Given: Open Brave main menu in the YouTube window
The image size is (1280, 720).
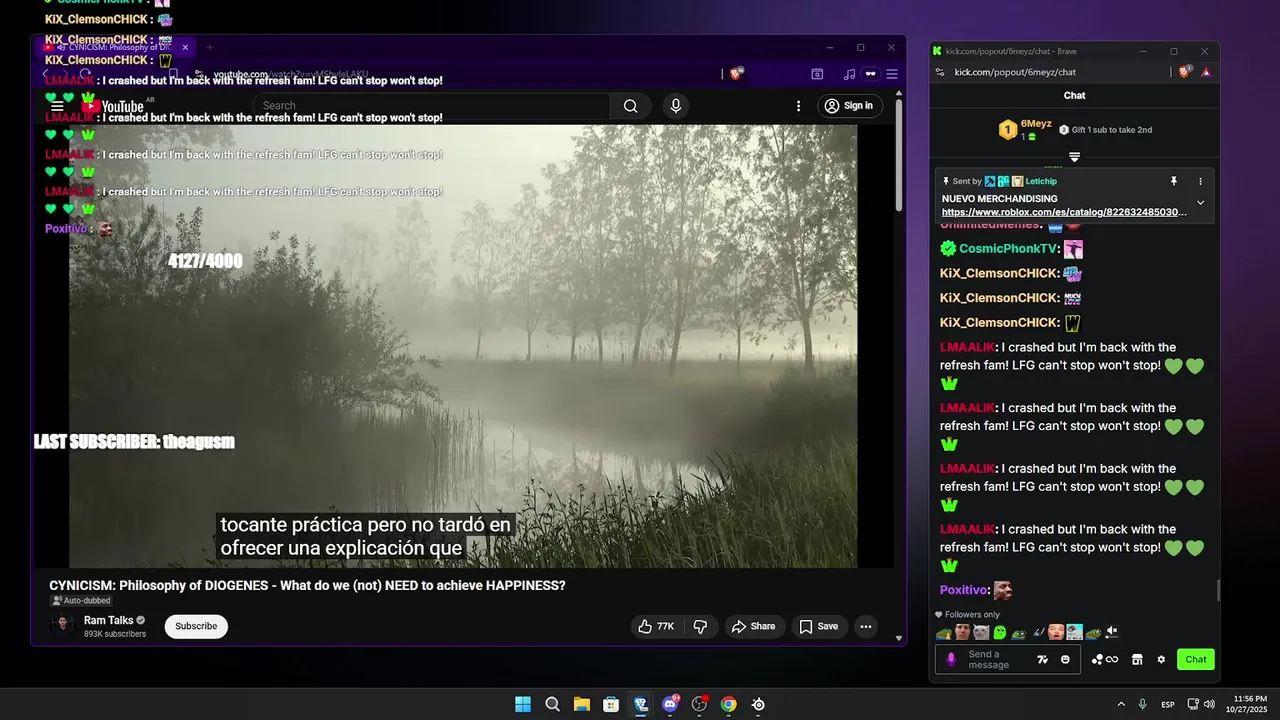Looking at the screenshot, I should (x=892, y=74).
